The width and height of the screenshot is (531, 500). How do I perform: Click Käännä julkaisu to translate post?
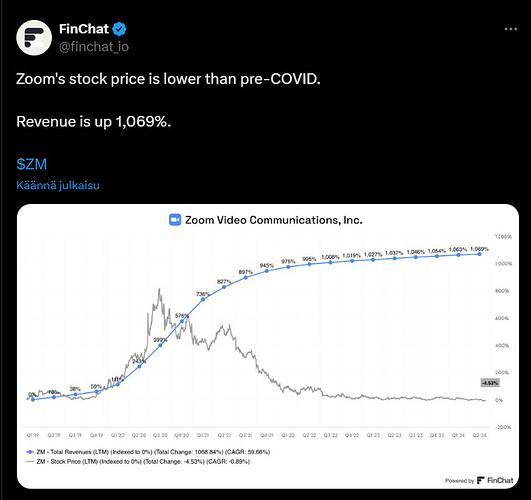(58, 185)
